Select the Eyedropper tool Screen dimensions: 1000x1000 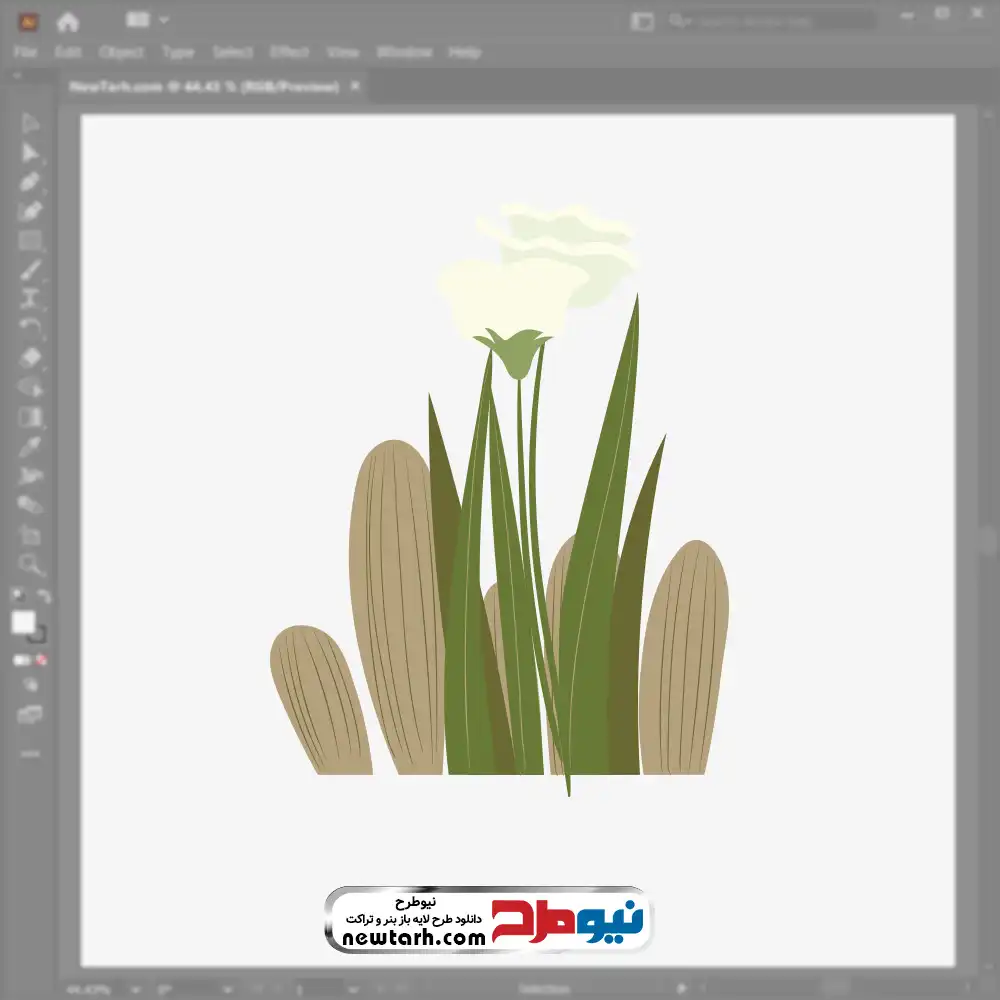tap(30, 446)
